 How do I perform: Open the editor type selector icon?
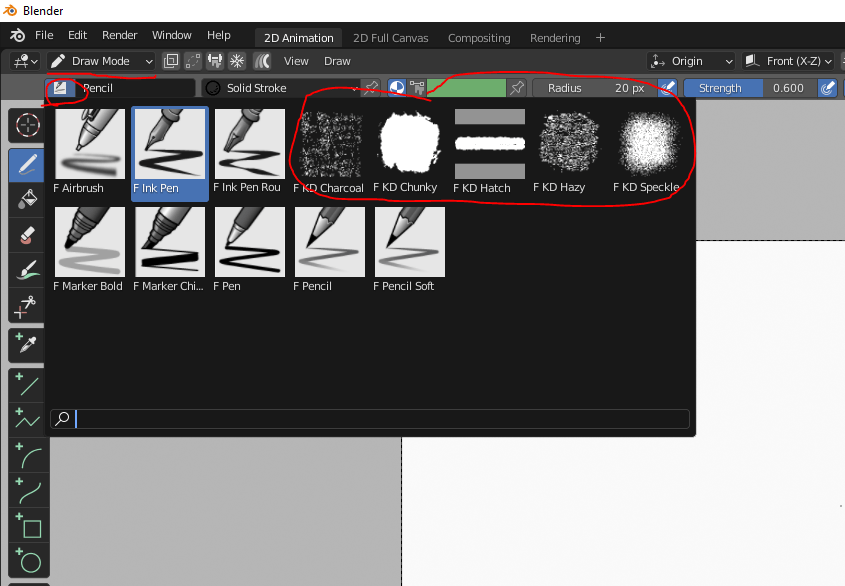click(25, 61)
